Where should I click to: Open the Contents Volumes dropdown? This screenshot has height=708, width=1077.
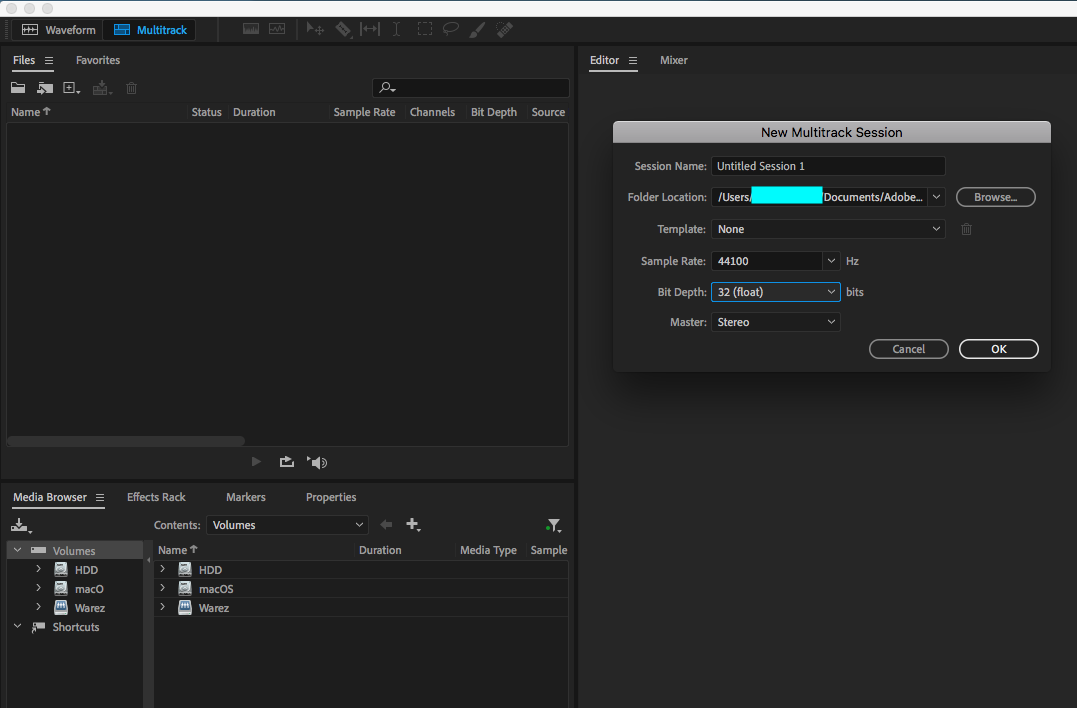tap(287, 525)
